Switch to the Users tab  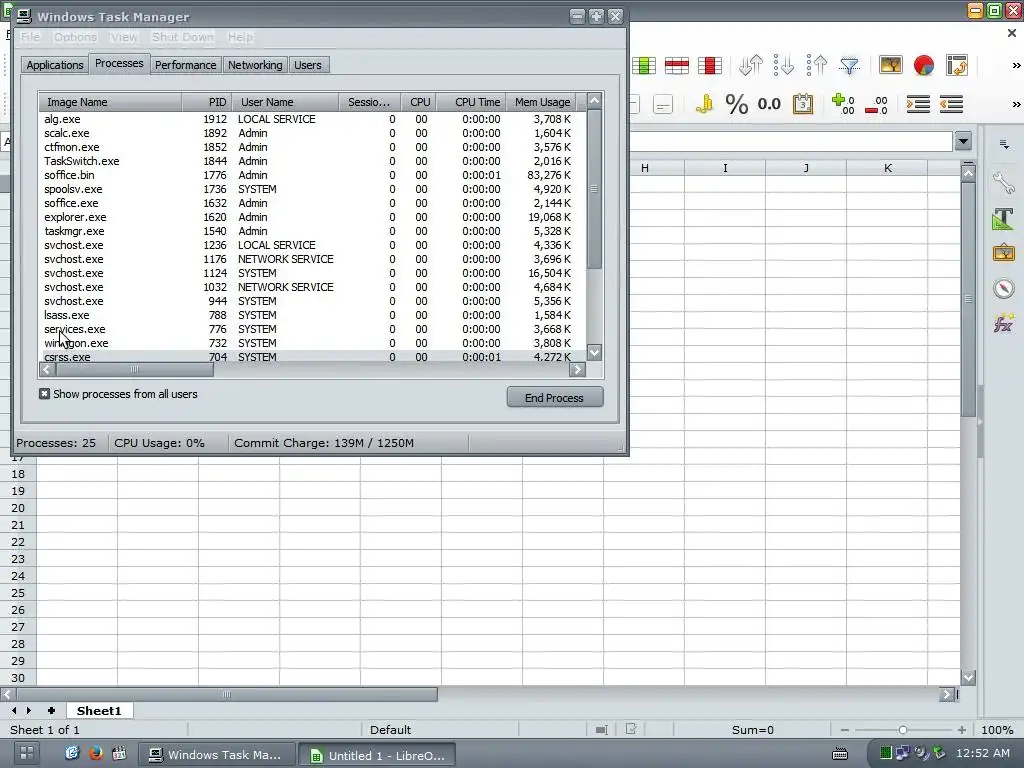[308, 65]
